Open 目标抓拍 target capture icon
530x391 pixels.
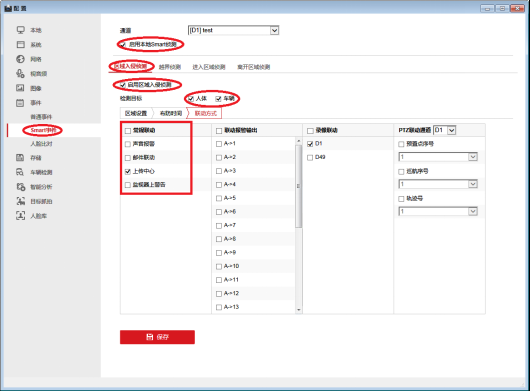21,201
